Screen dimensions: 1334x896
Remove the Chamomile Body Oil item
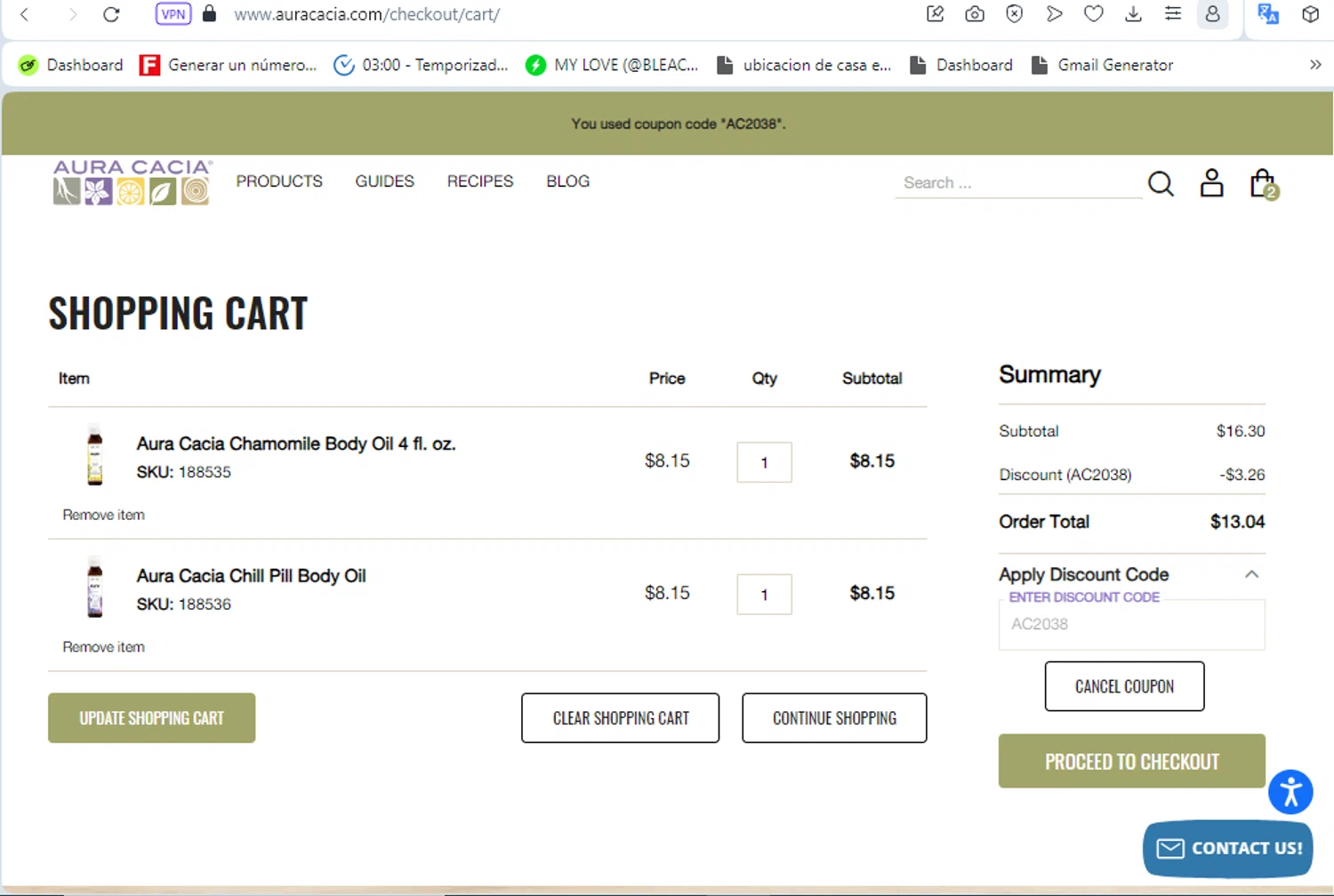click(x=103, y=515)
